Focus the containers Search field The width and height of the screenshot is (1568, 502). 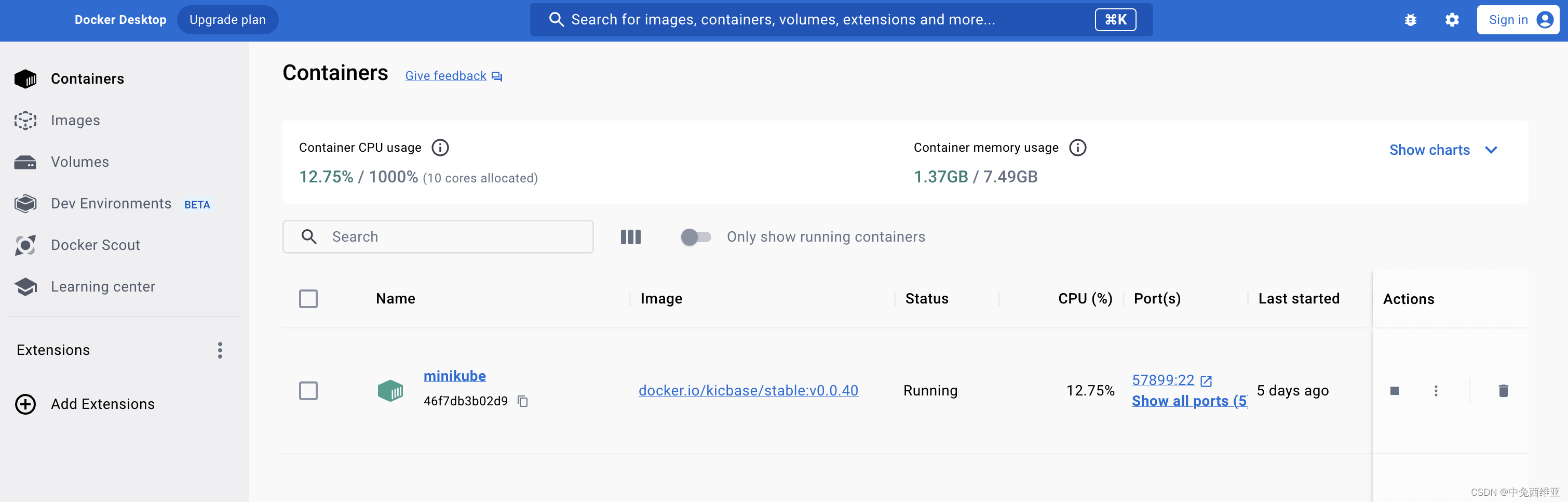[438, 236]
